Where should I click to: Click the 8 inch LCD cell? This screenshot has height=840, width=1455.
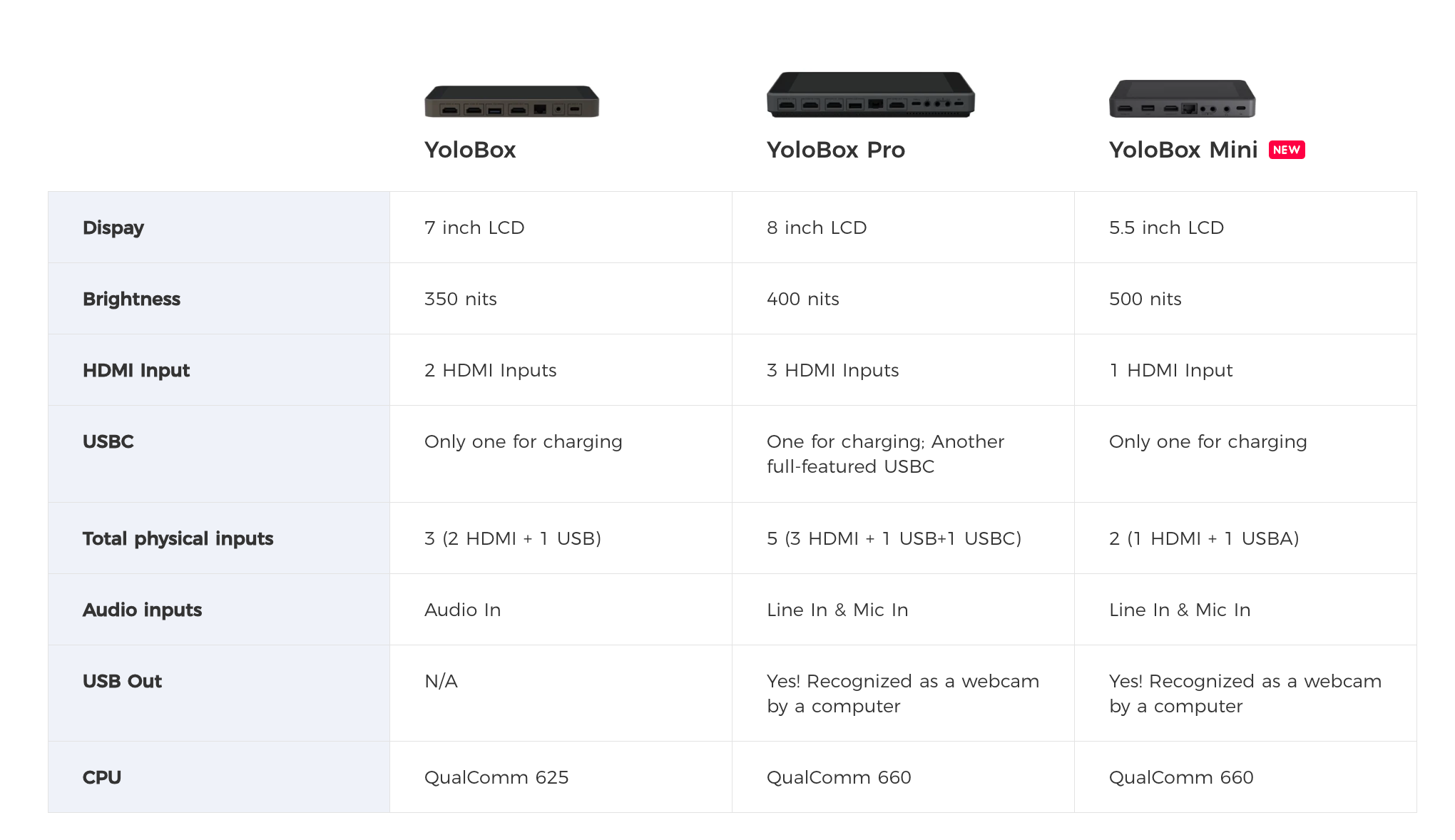click(x=903, y=227)
